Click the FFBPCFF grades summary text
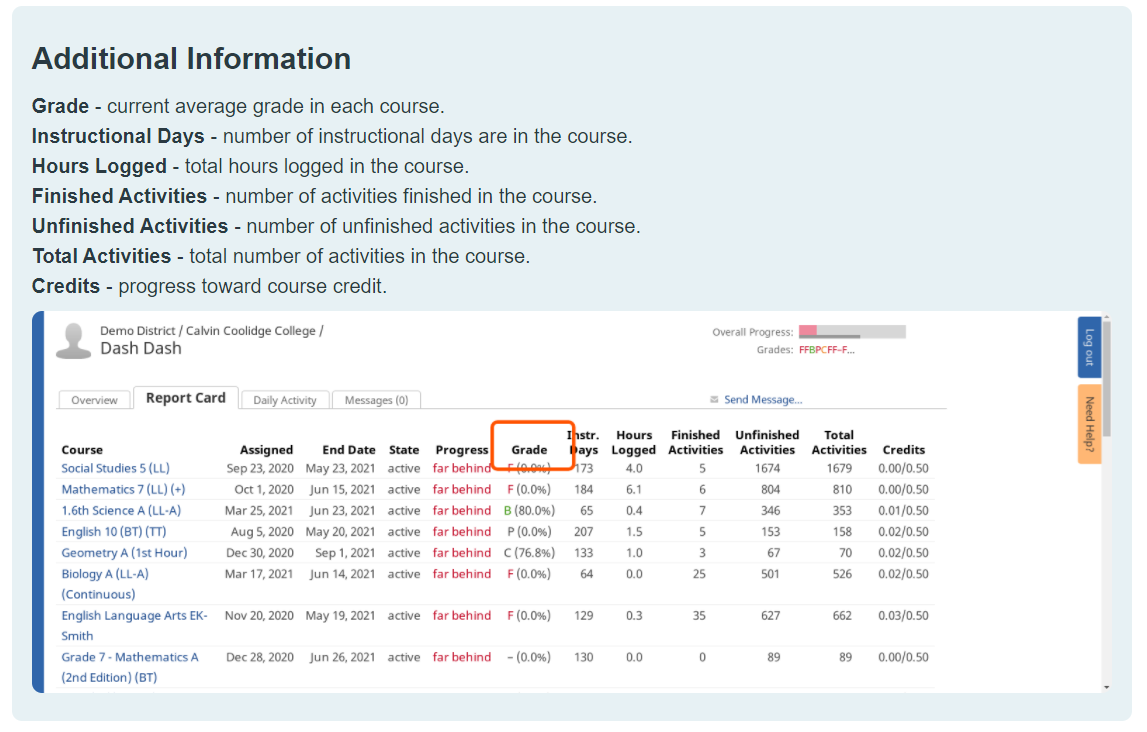This screenshot has height=732, width=1147. click(829, 351)
